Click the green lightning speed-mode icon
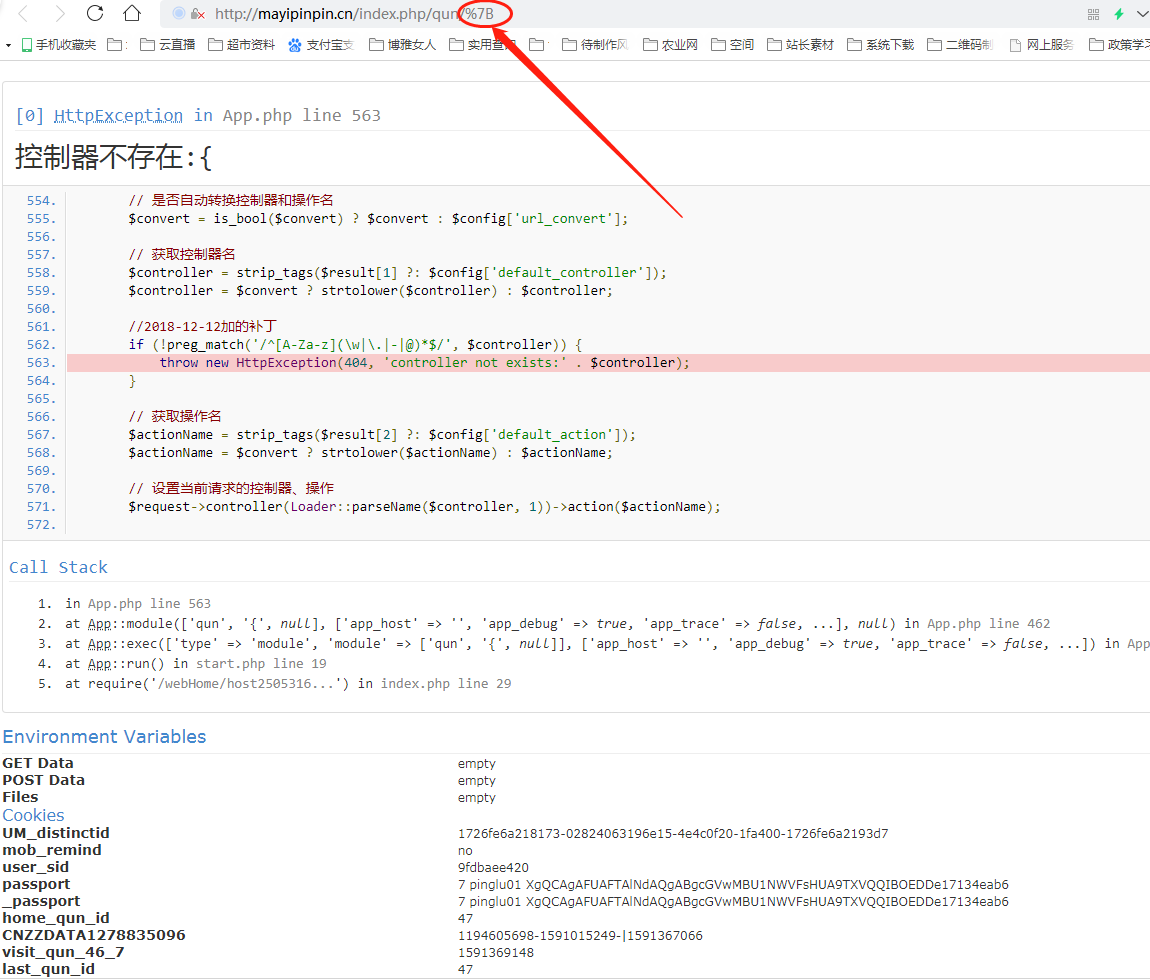The width and height of the screenshot is (1150, 980). pos(1119,14)
